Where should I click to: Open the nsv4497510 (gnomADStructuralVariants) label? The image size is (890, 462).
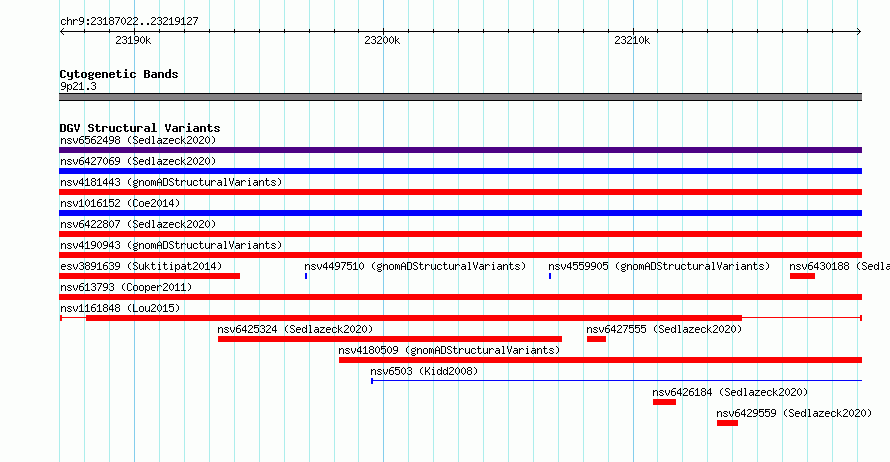click(415, 266)
